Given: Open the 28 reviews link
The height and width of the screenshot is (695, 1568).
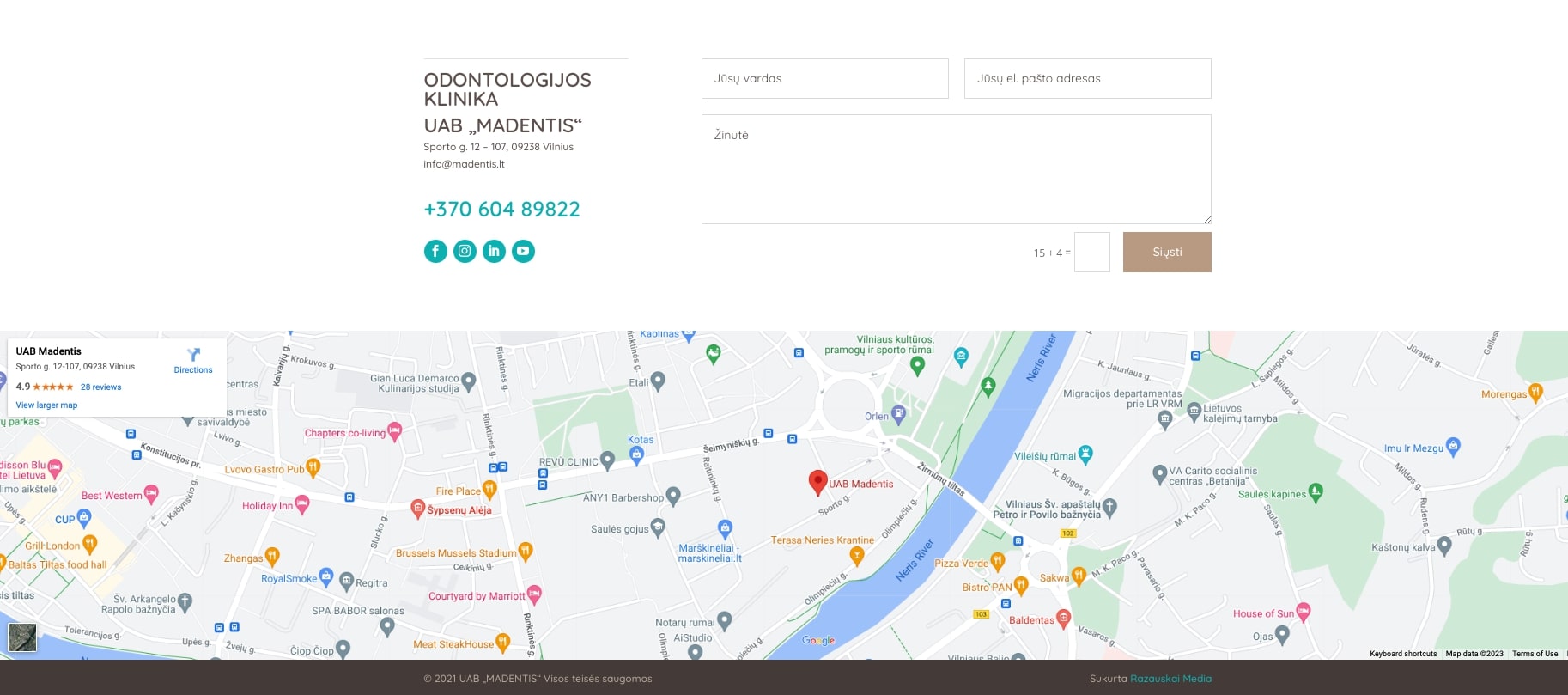Looking at the screenshot, I should pos(100,387).
